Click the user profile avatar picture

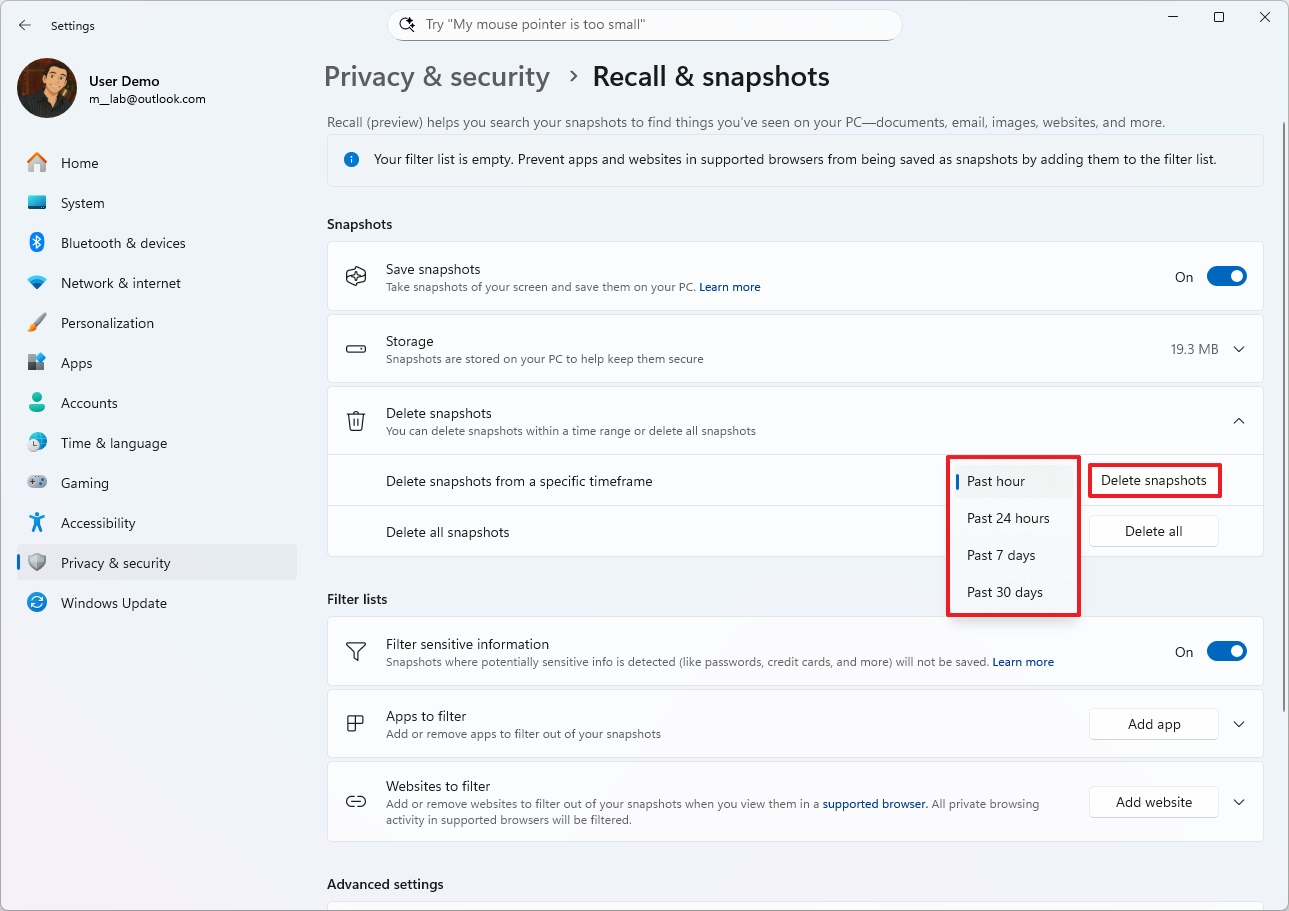click(47, 88)
